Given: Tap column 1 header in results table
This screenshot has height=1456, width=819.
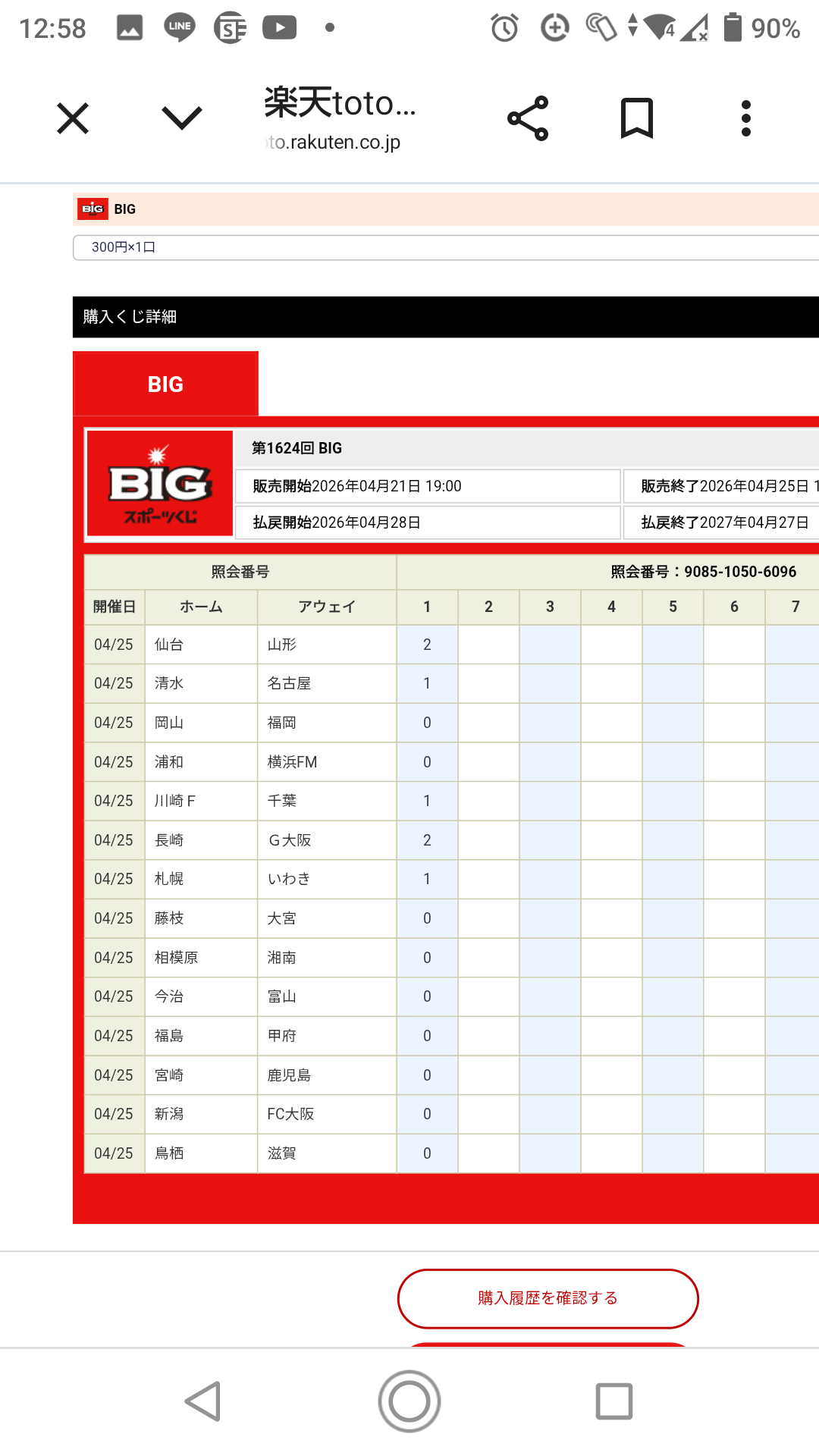Looking at the screenshot, I should point(427,607).
